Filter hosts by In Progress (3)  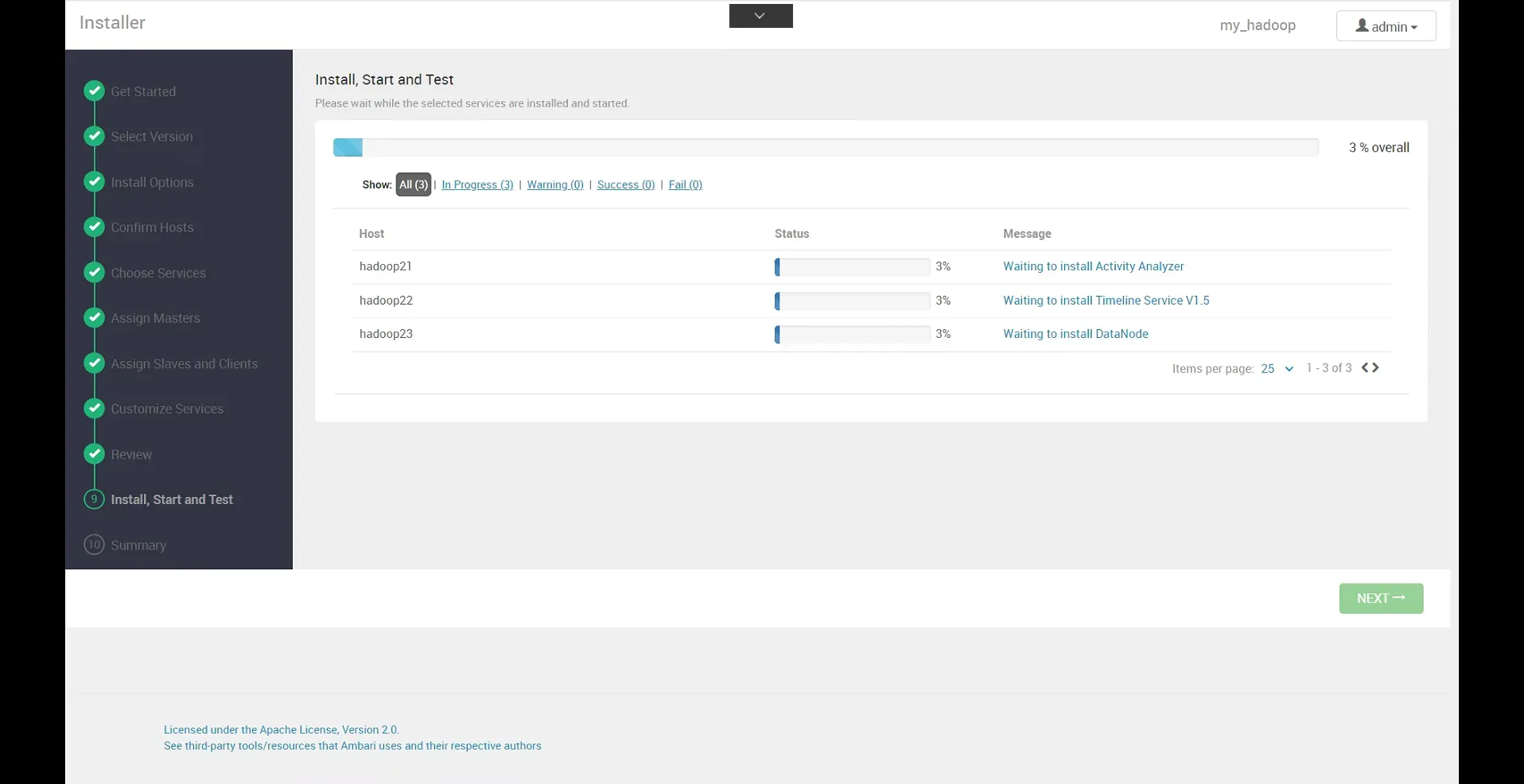[477, 184]
